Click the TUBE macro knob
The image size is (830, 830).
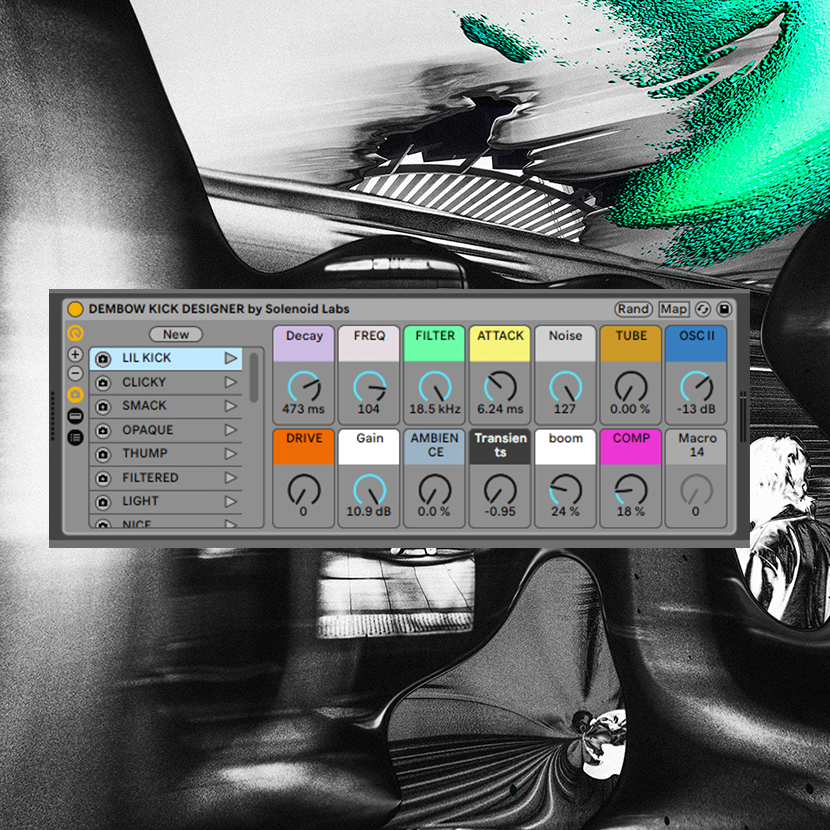(x=631, y=386)
